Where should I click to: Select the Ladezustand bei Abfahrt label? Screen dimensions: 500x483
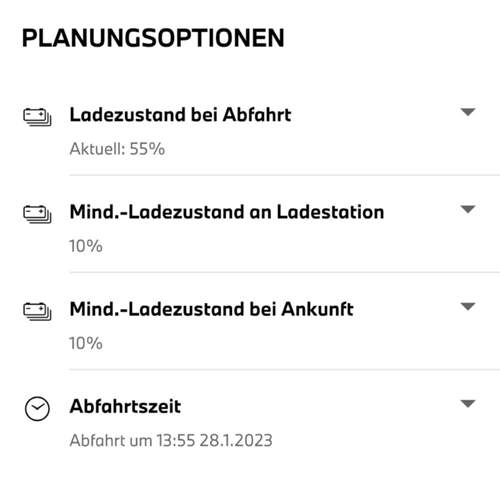click(x=180, y=115)
